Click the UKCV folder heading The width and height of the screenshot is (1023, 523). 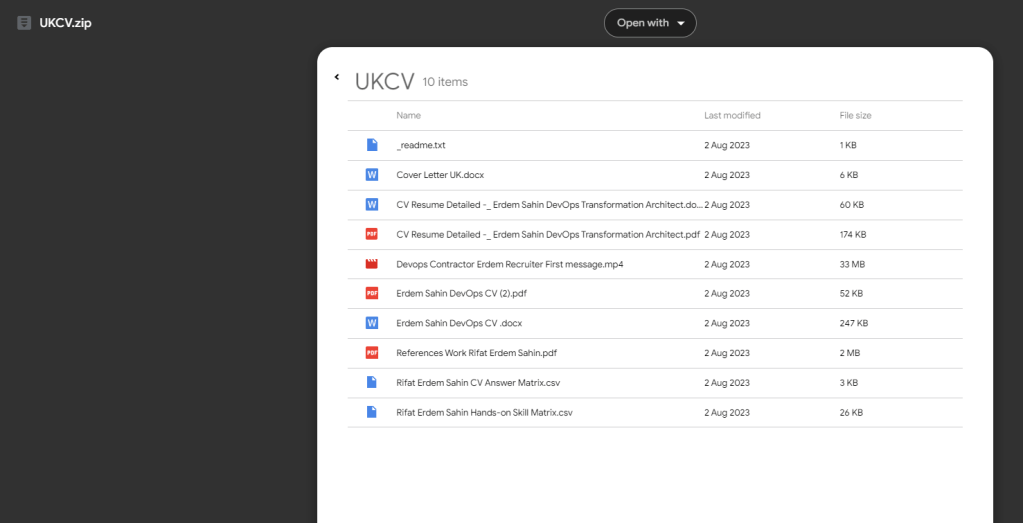385,82
